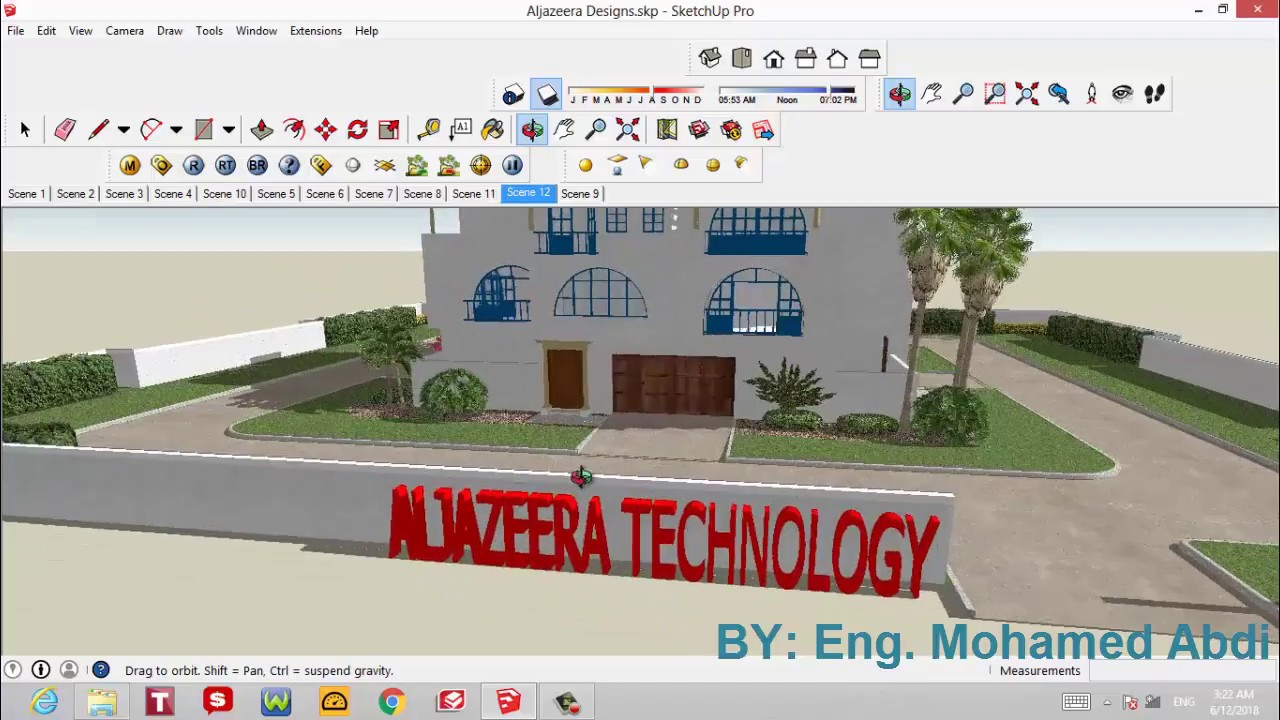Switch to Back view icon

coord(838,58)
